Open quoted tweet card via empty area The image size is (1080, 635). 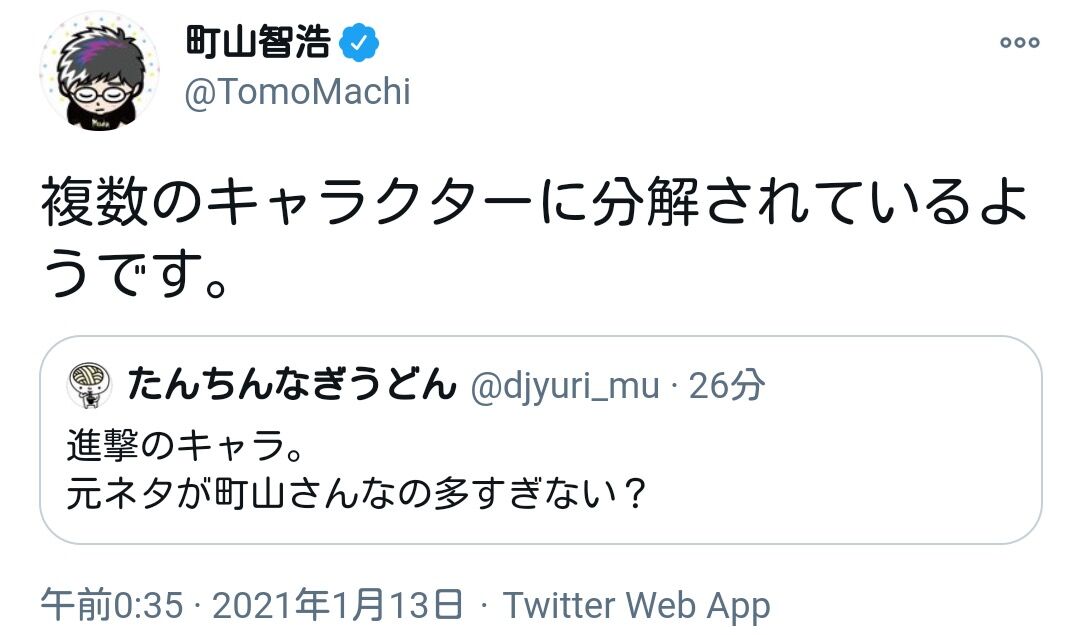(850, 470)
